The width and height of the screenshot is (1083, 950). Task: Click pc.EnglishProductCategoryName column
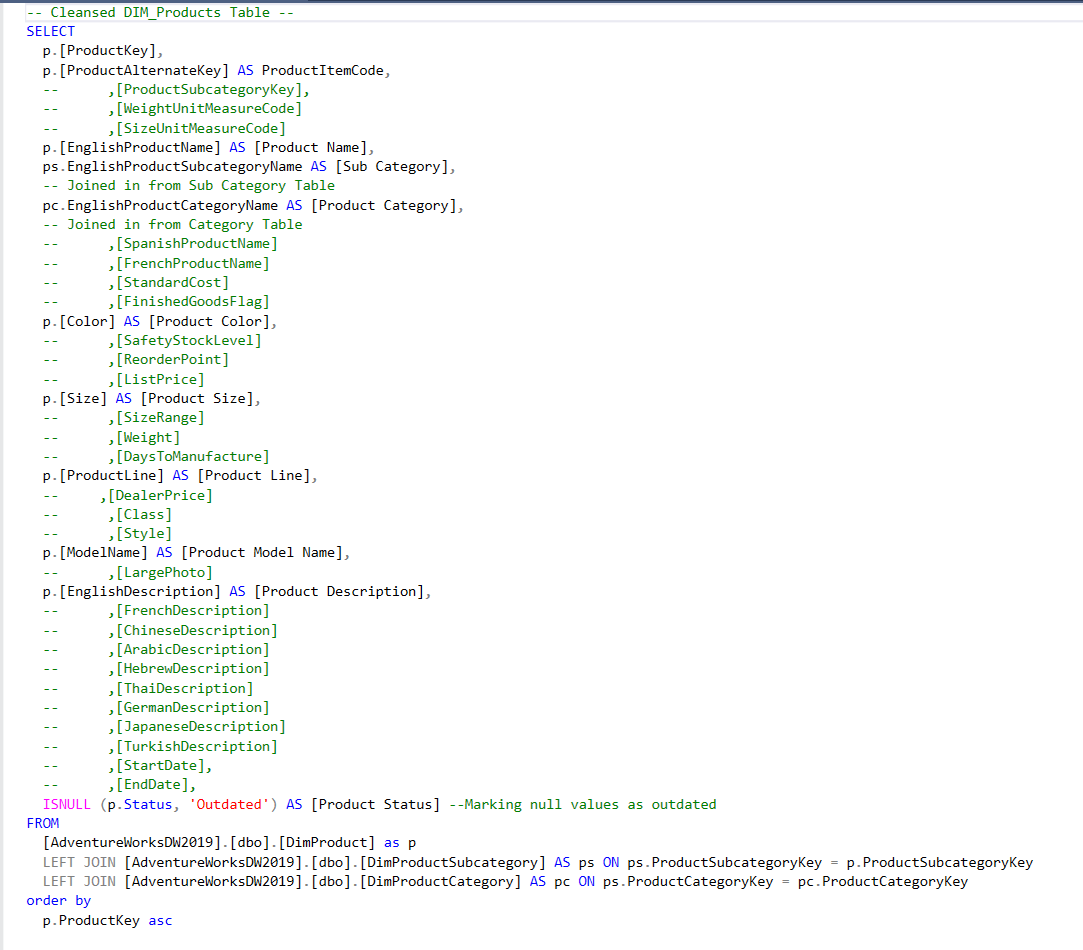[x=160, y=205]
